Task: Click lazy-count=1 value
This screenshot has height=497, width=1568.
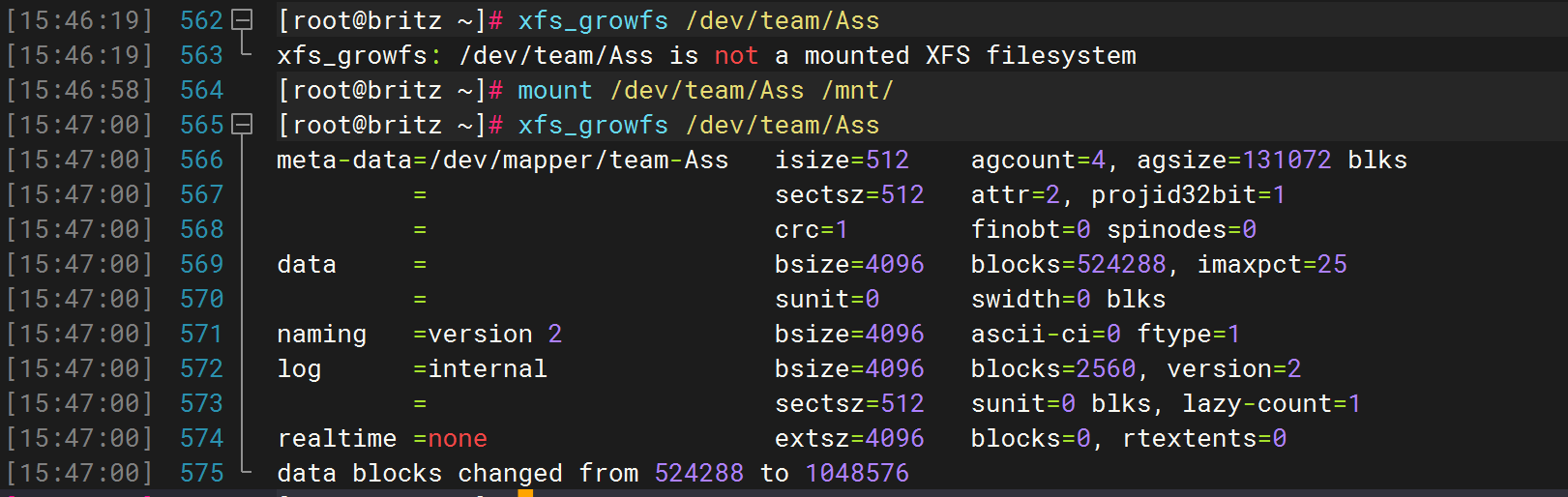Action: coord(1272,403)
